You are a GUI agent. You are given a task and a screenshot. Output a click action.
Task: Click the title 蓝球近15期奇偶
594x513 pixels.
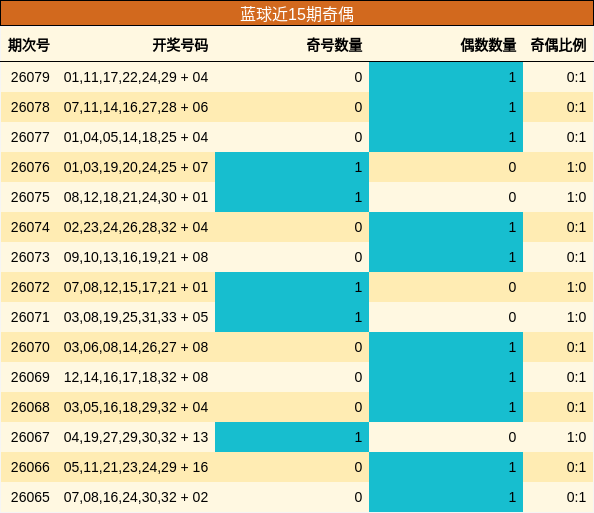[297, 14]
